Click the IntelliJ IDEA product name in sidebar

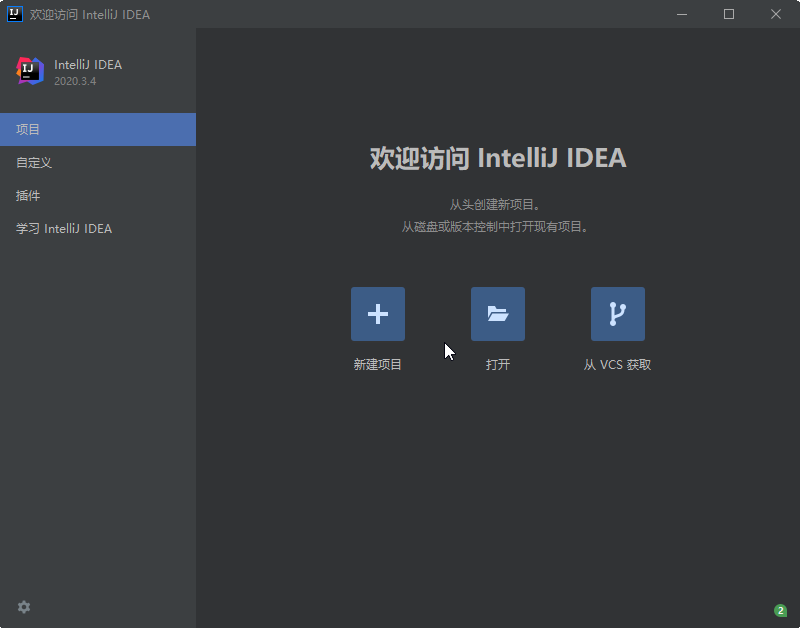[88, 65]
